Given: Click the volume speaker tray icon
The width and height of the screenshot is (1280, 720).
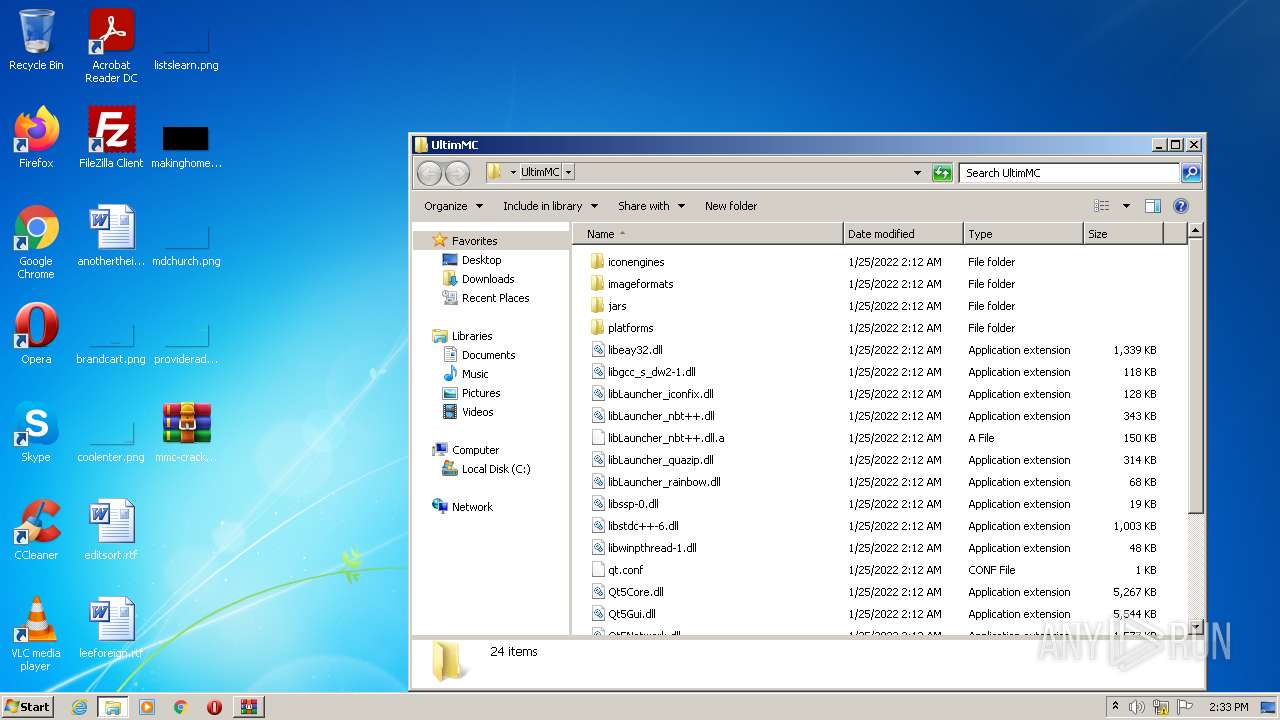Looking at the screenshot, I should click(1137, 707).
